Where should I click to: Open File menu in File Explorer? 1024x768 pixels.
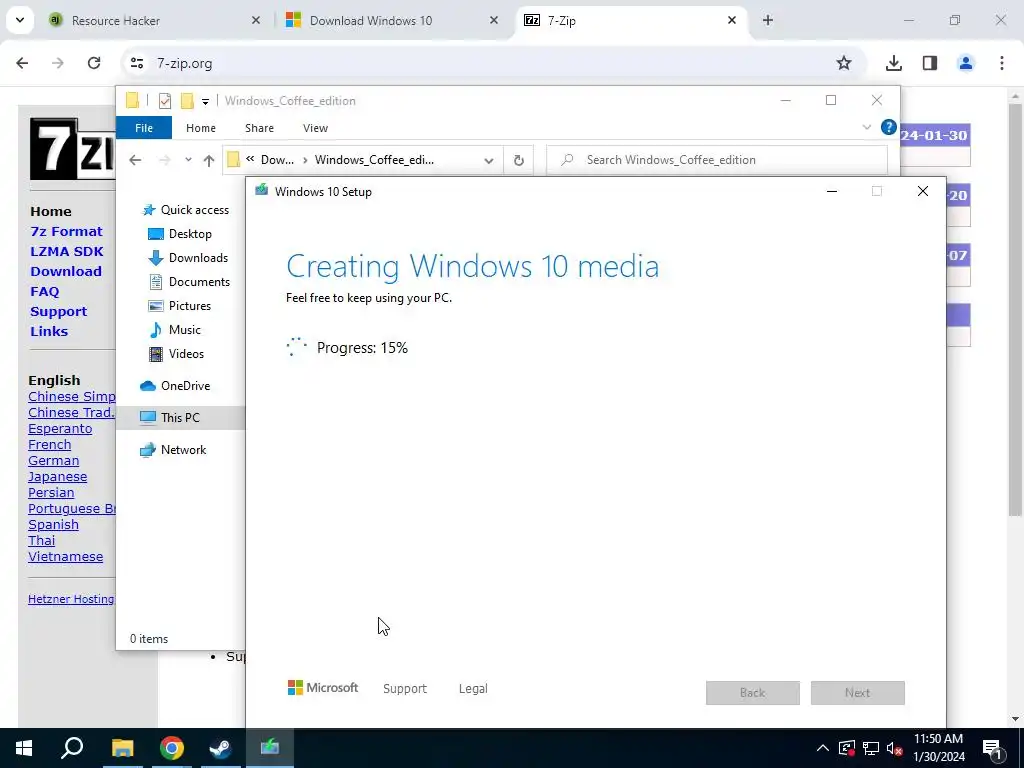pyautogui.click(x=144, y=128)
